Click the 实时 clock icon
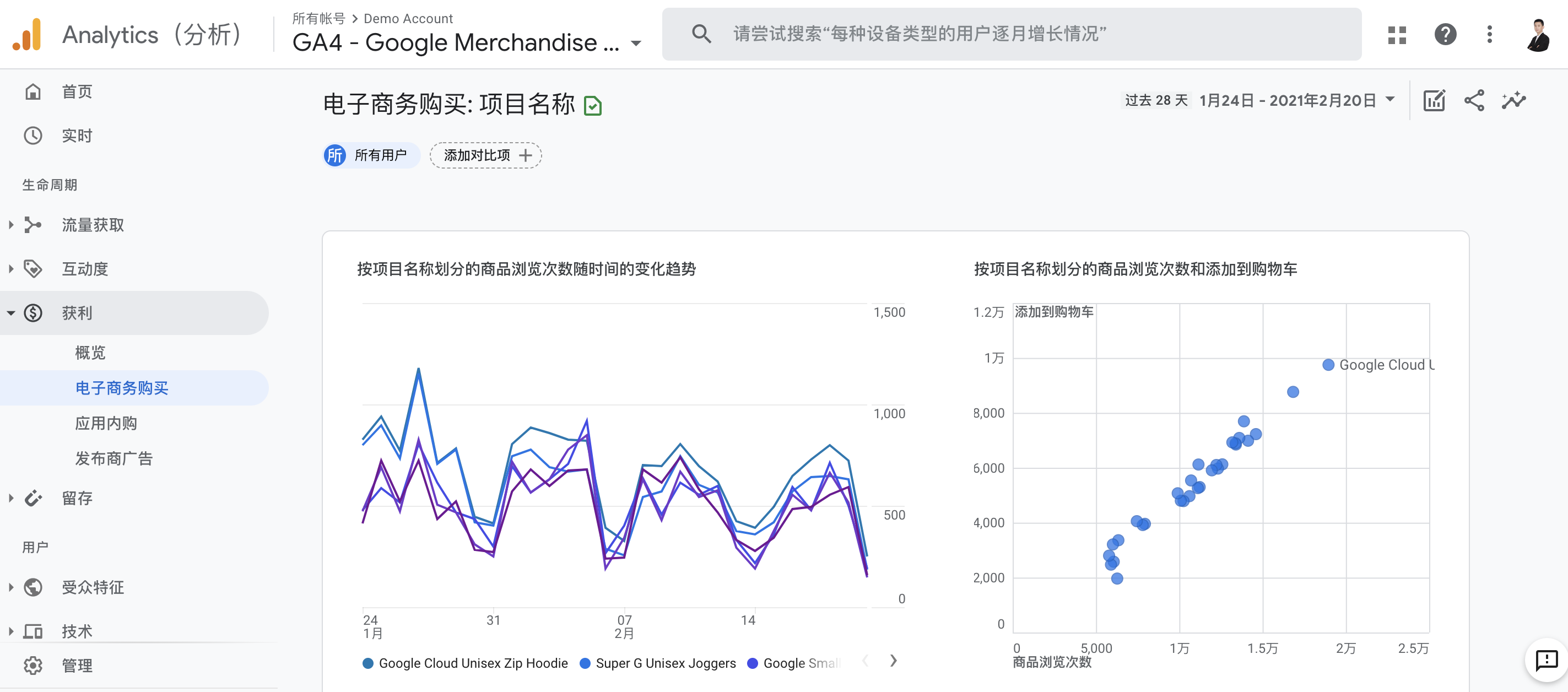 (33, 136)
